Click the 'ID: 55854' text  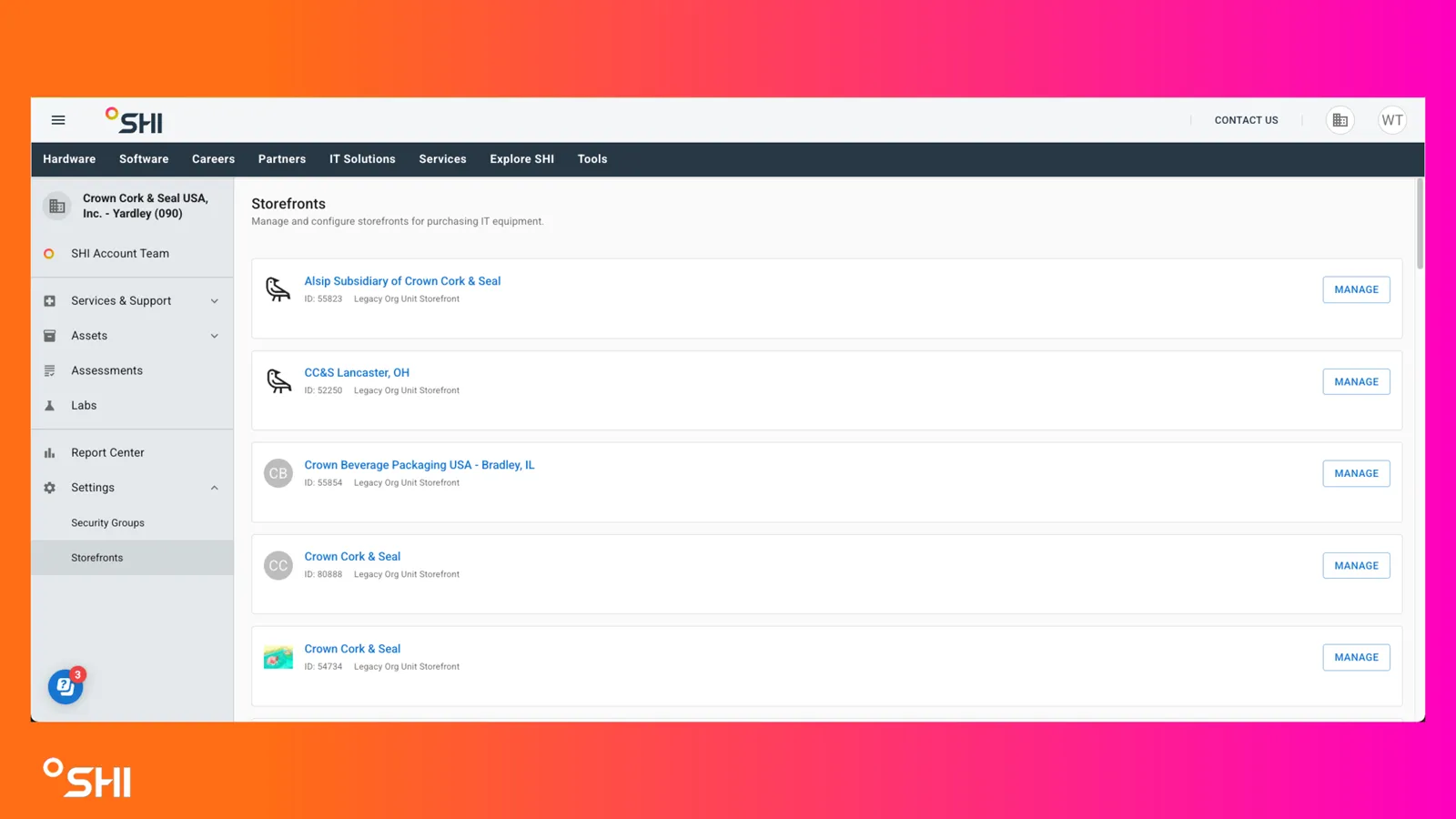[323, 483]
